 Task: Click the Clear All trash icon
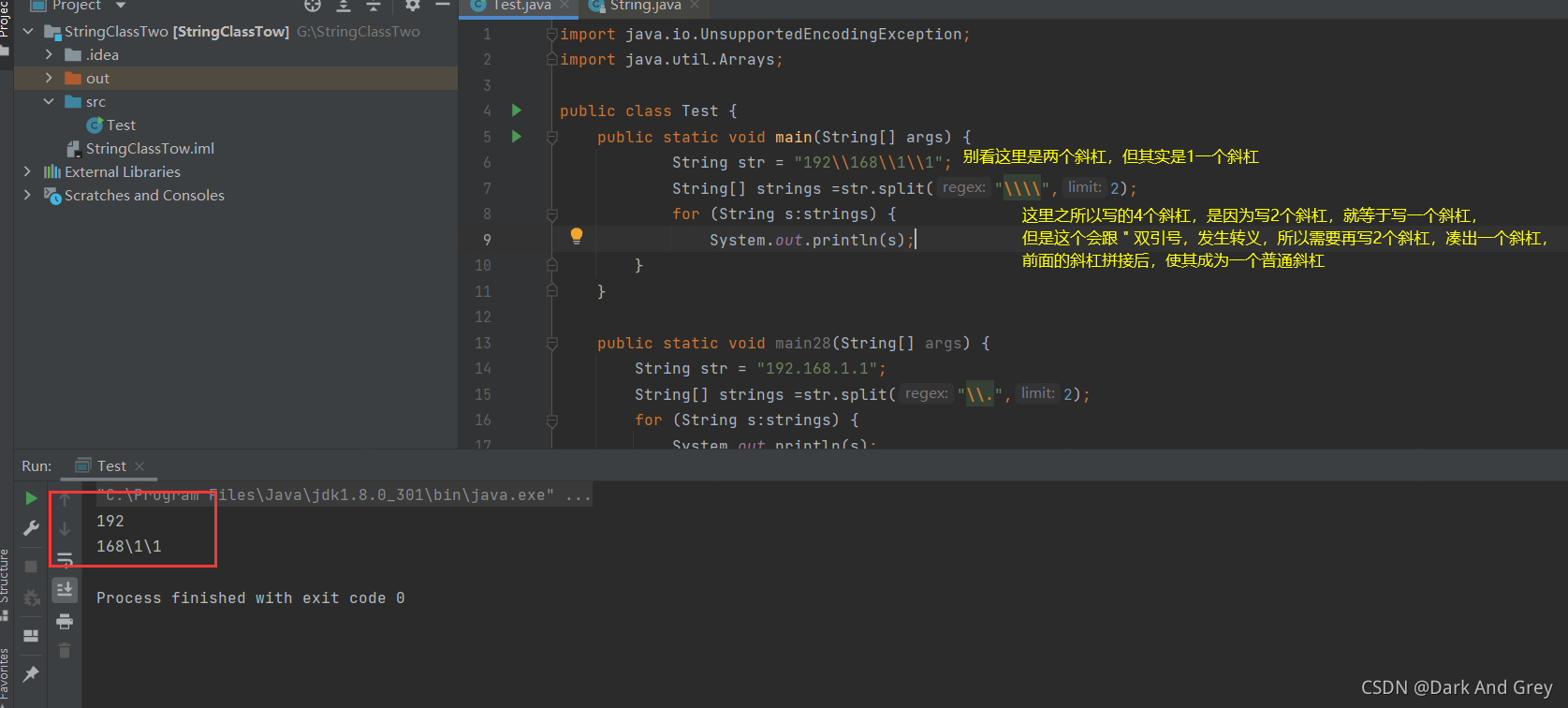65,650
